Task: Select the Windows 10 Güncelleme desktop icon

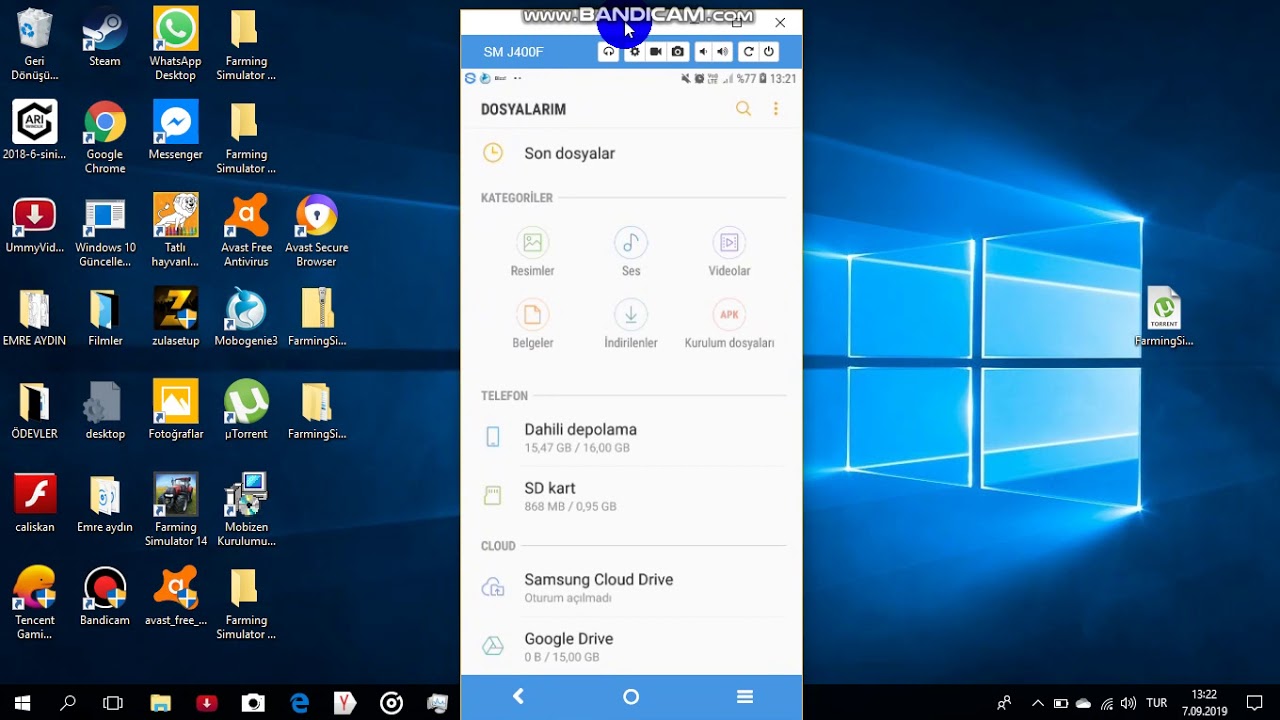Action: pyautogui.click(x=105, y=231)
